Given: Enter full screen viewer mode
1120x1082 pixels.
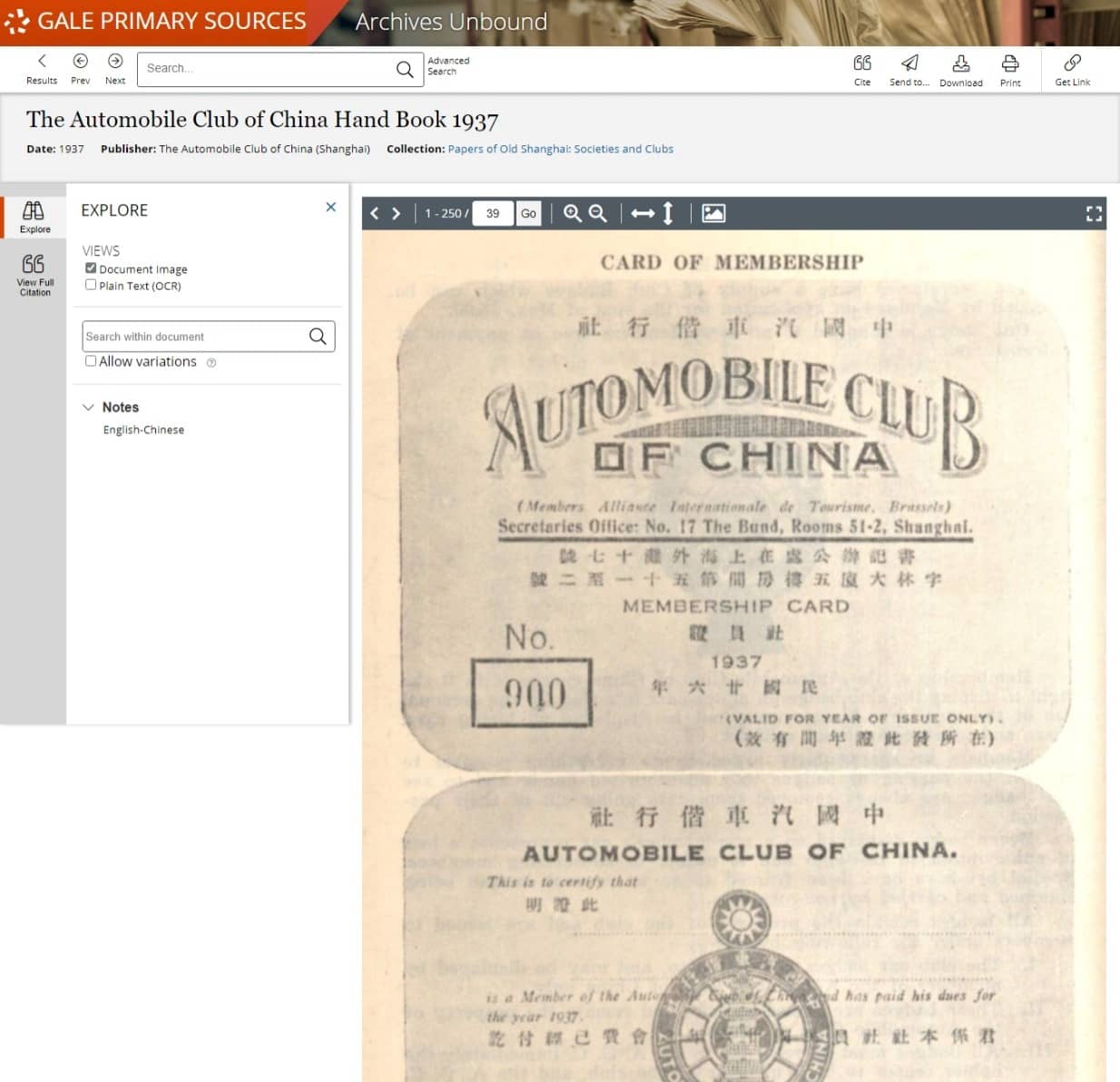Looking at the screenshot, I should coord(1094,213).
